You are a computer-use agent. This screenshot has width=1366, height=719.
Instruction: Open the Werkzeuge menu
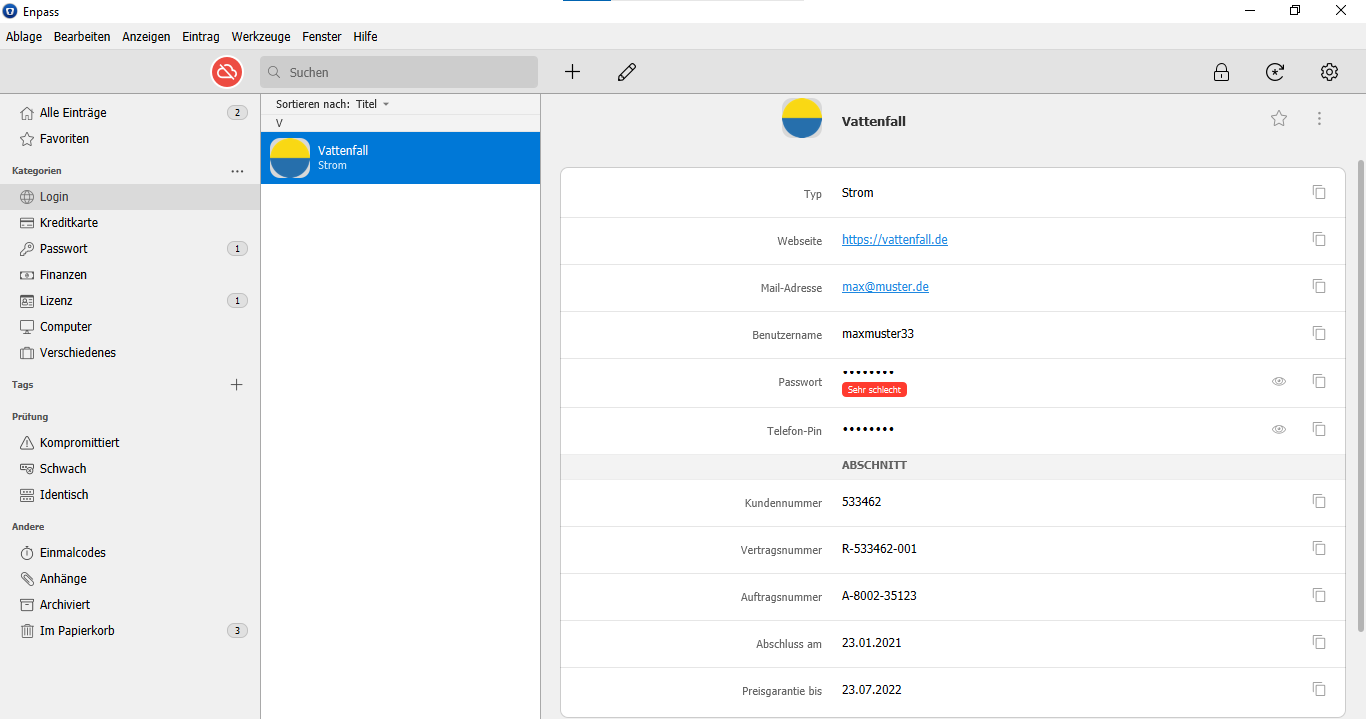point(261,37)
